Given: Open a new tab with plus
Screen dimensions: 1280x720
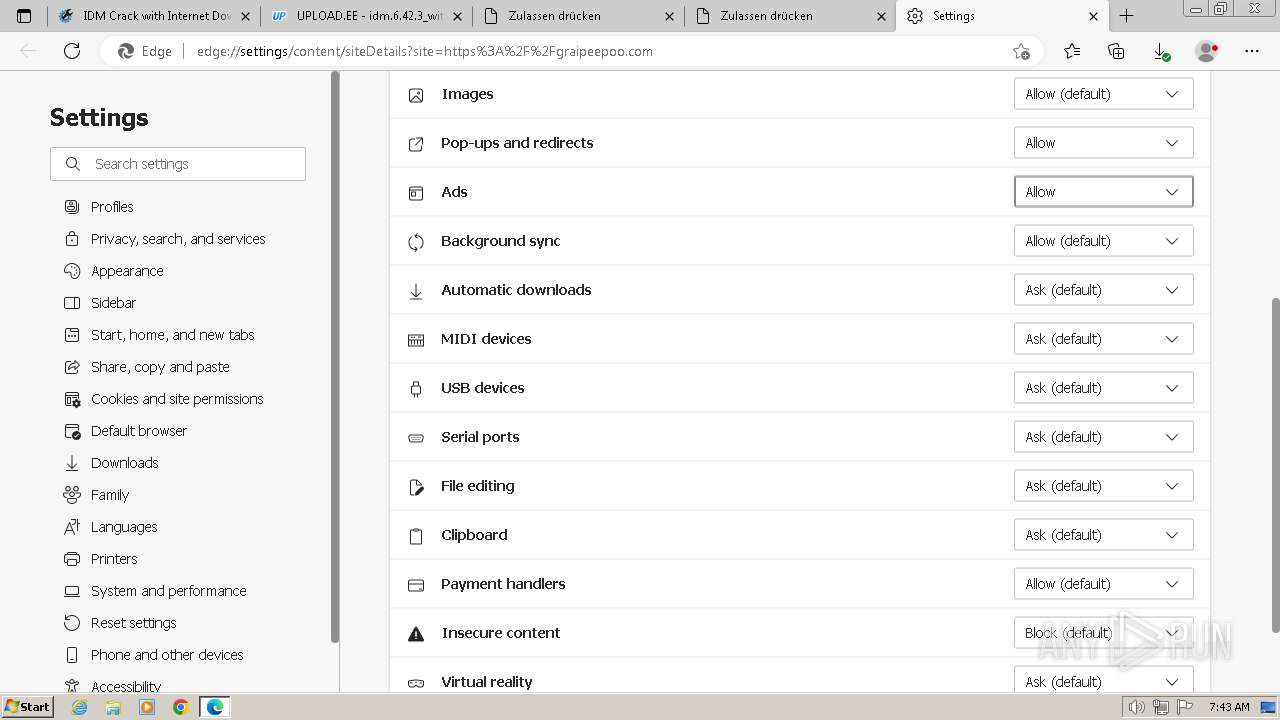Looking at the screenshot, I should [x=1126, y=16].
